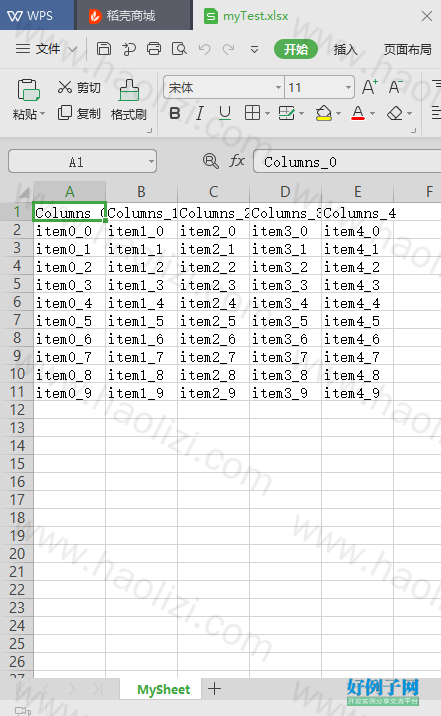Toggle Italic formatting

tap(200, 113)
